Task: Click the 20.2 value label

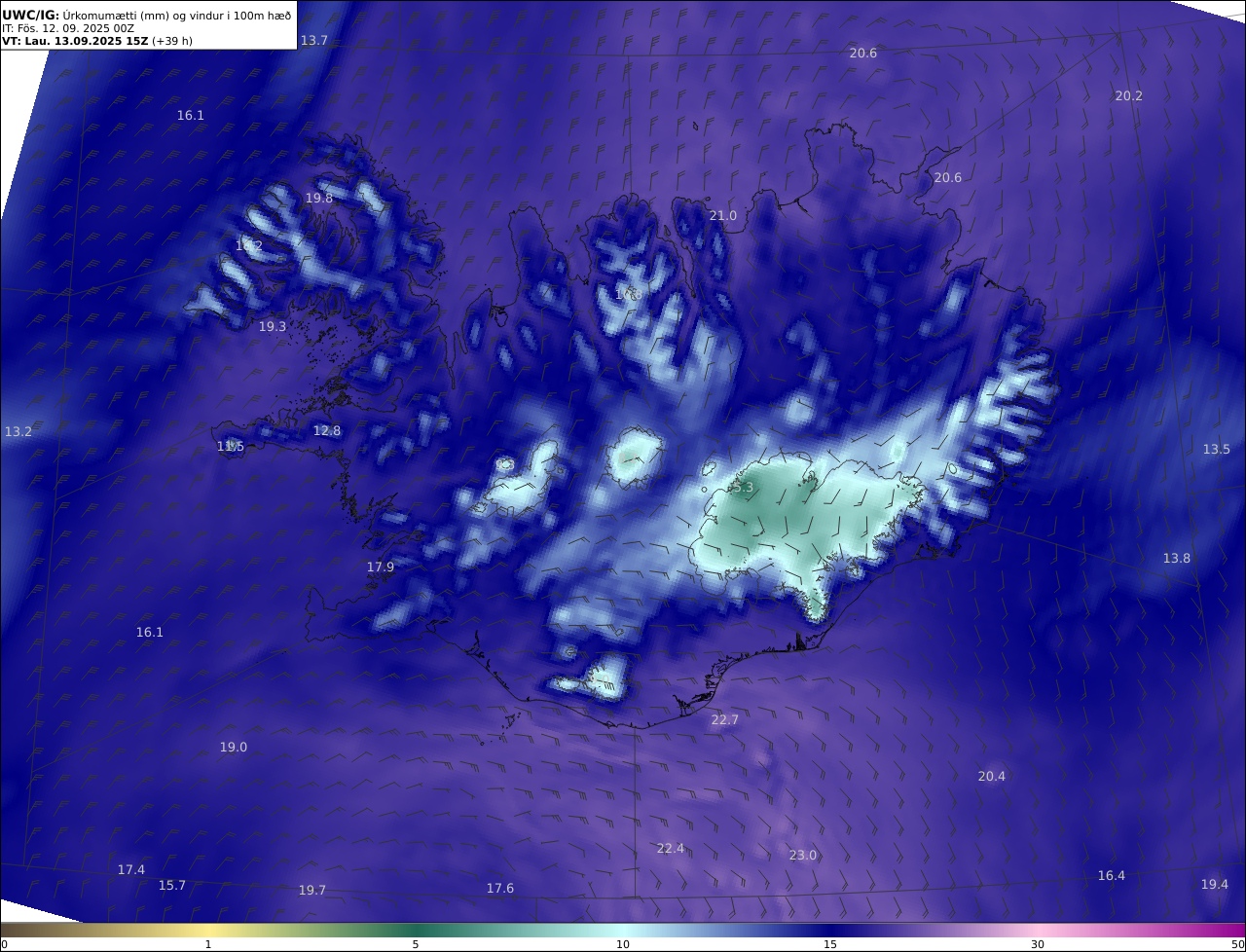Action: tap(1128, 96)
